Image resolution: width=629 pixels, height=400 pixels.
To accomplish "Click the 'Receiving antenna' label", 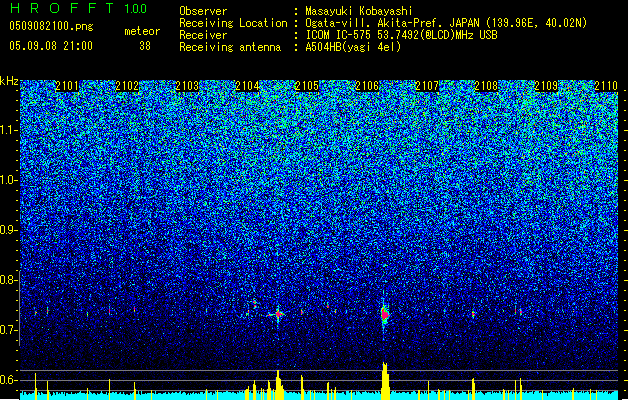I will coord(230,47).
